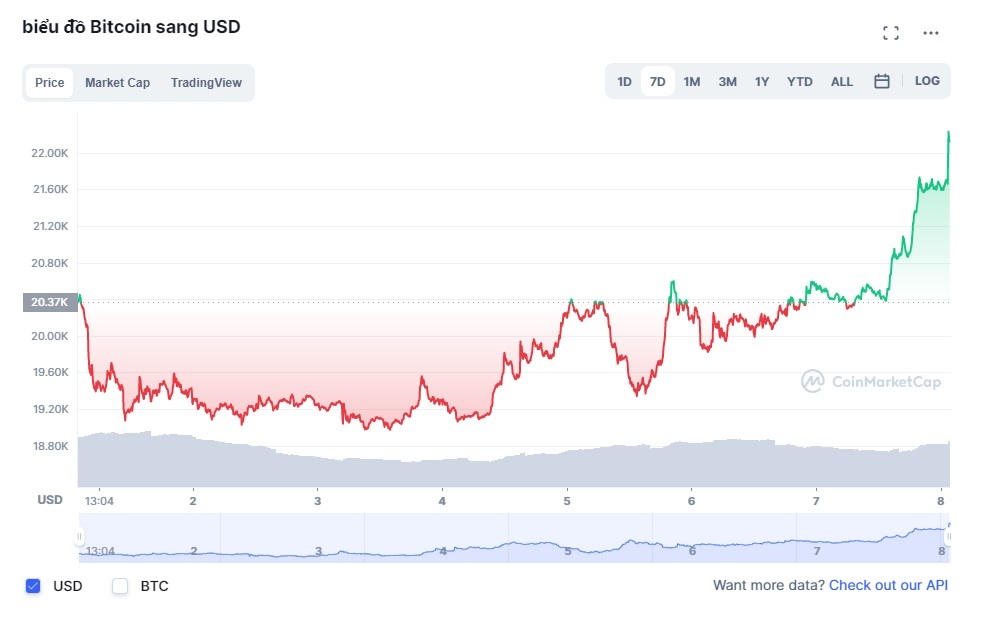Select the 3M range button
The image size is (981, 621).
click(x=727, y=81)
